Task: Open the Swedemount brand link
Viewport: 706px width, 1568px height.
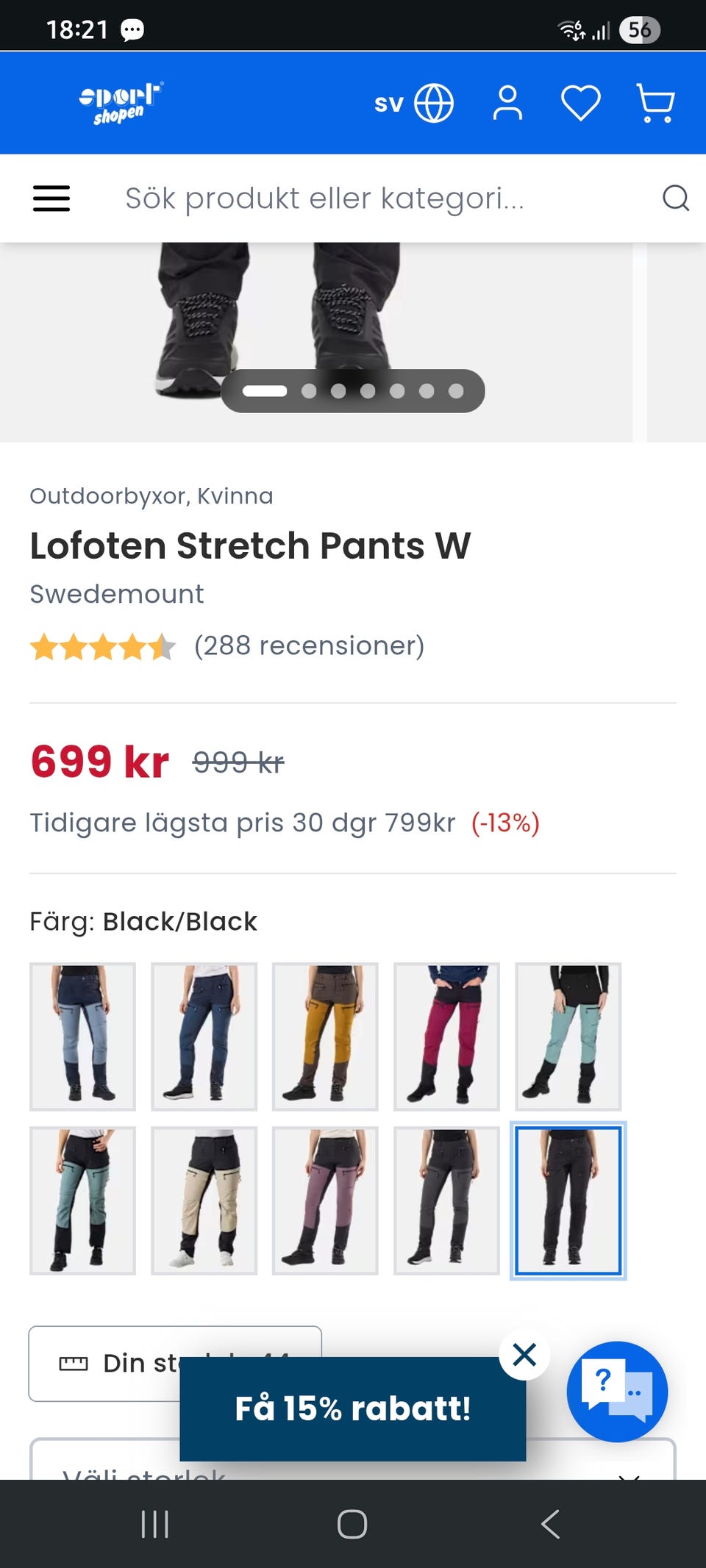Action: pos(117,594)
